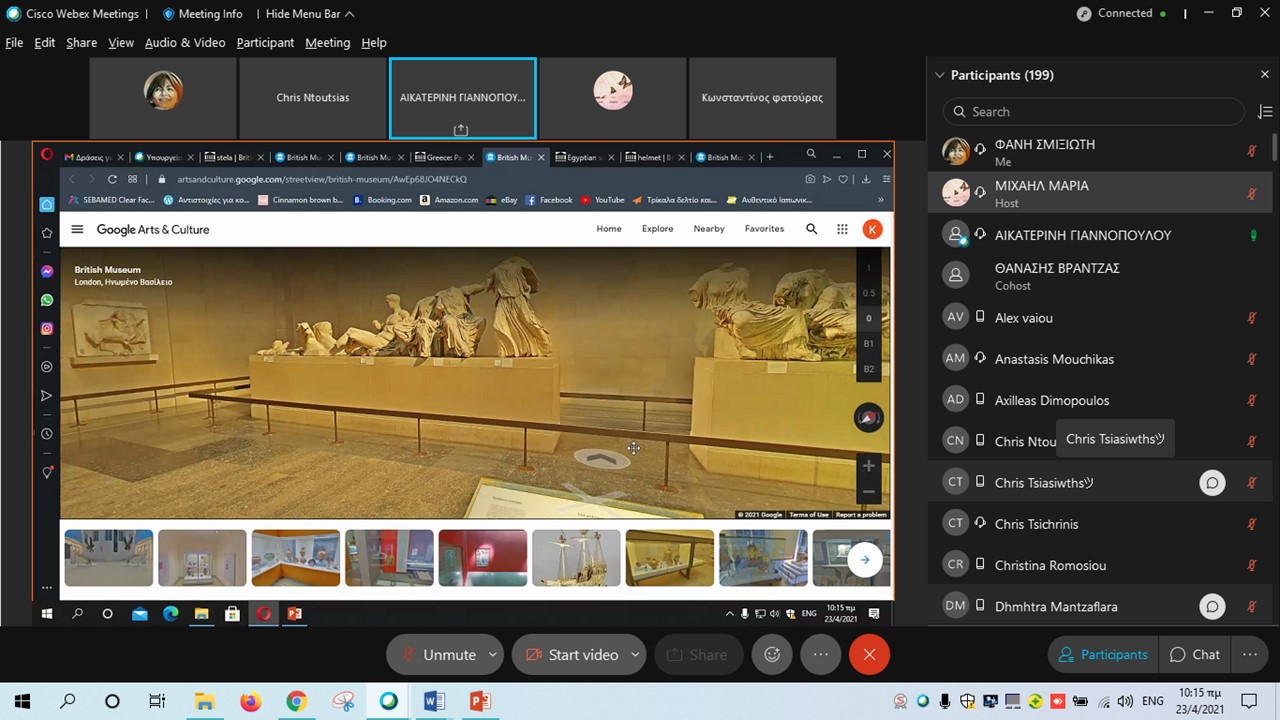Open Word from the Windows taskbar
This screenshot has width=1280, height=720.
point(434,702)
